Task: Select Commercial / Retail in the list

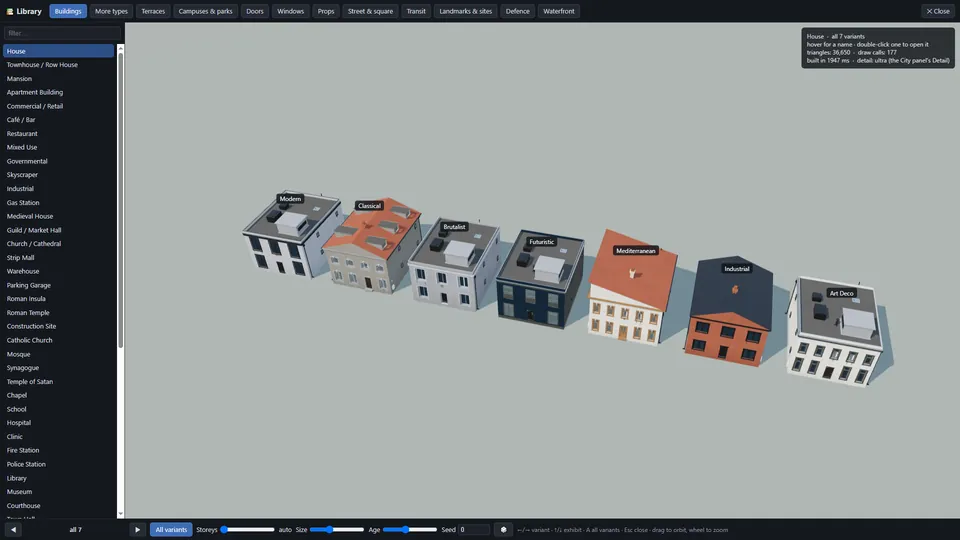Action: pyautogui.click(x=59, y=106)
